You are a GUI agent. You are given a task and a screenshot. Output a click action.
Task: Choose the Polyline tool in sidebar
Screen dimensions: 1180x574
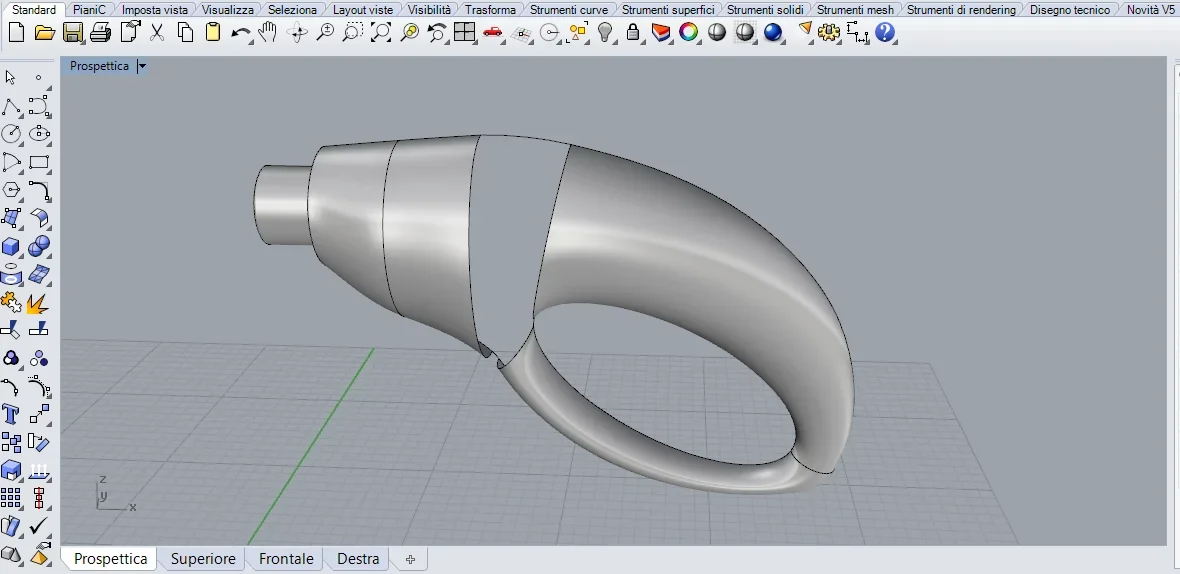(x=11, y=107)
